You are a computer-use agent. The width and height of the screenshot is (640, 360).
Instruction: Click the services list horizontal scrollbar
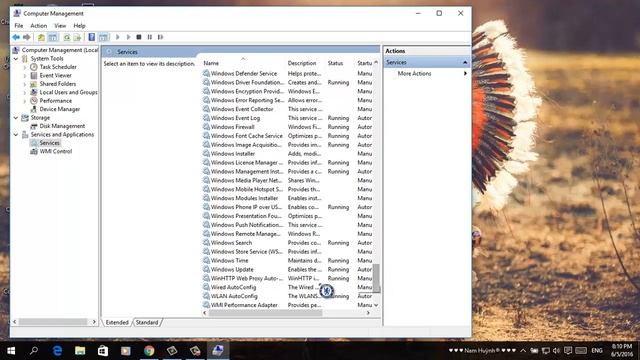coord(265,313)
